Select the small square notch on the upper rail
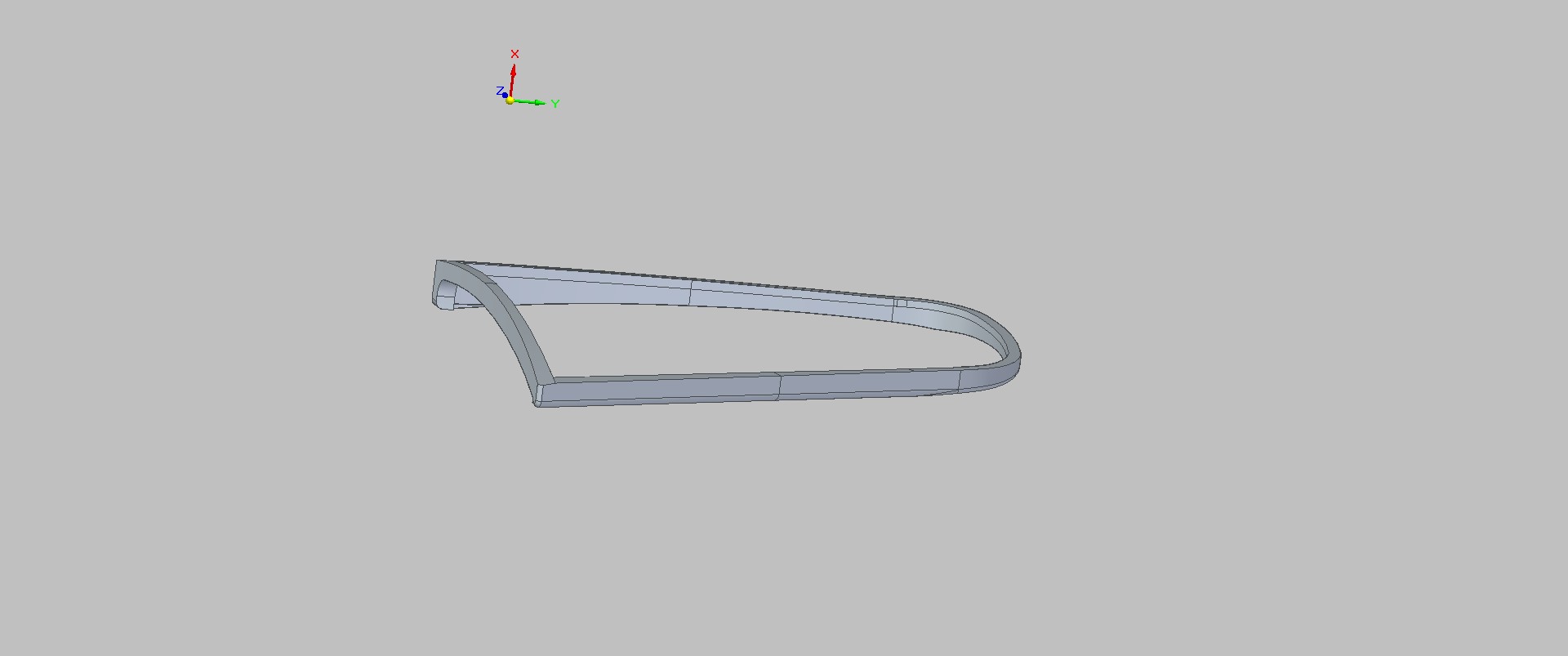This screenshot has height=656, width=1568. (901, 303)
